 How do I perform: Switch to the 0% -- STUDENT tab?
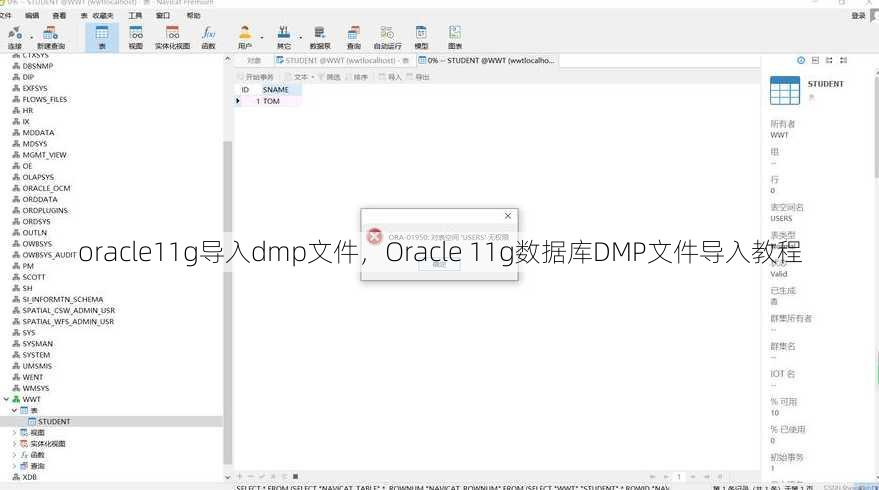487,60
